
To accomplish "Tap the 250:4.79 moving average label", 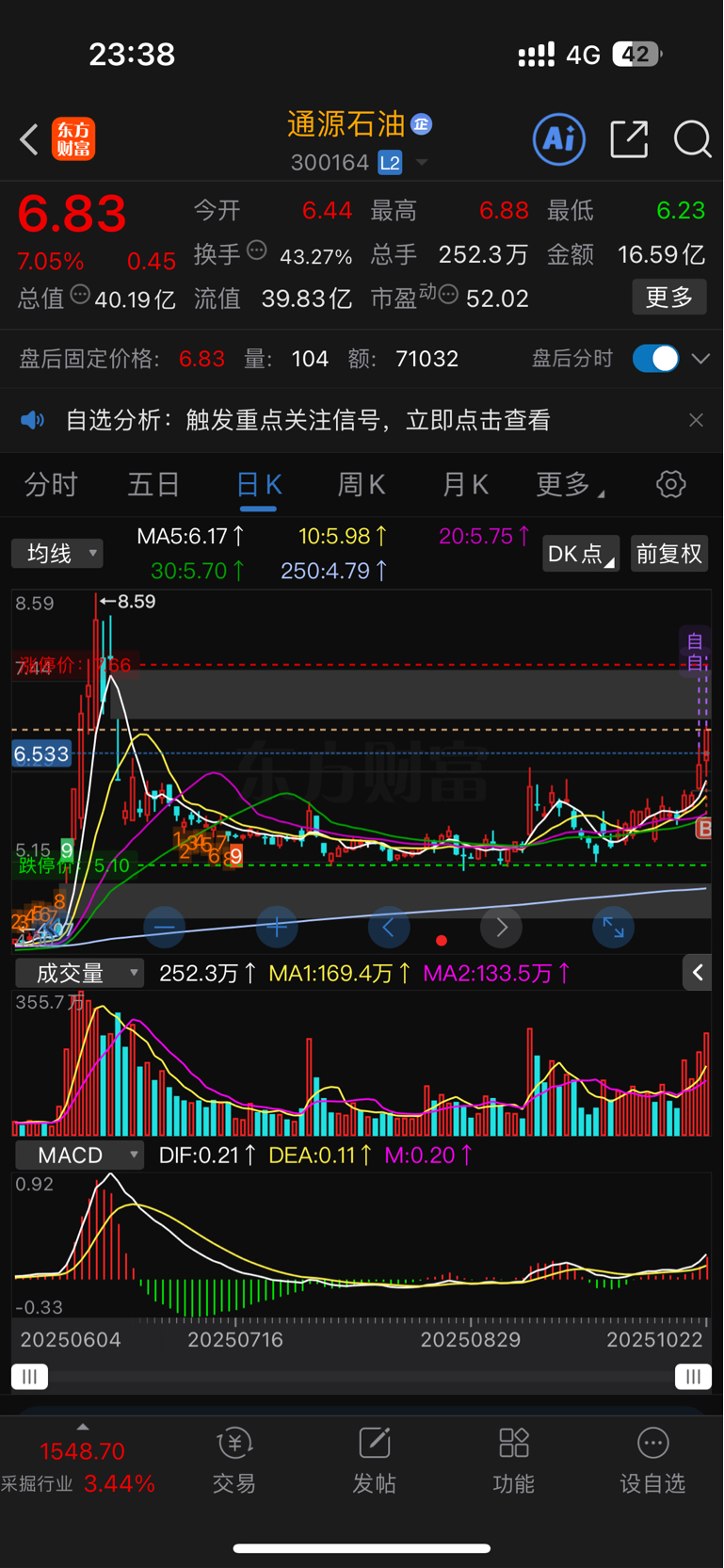I will pos(334,571).
